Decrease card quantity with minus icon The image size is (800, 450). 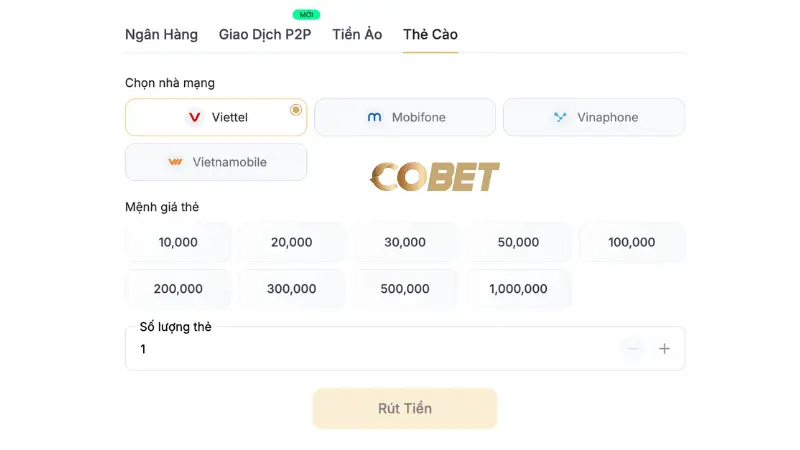pyautogui.click(x=632, y=349)
